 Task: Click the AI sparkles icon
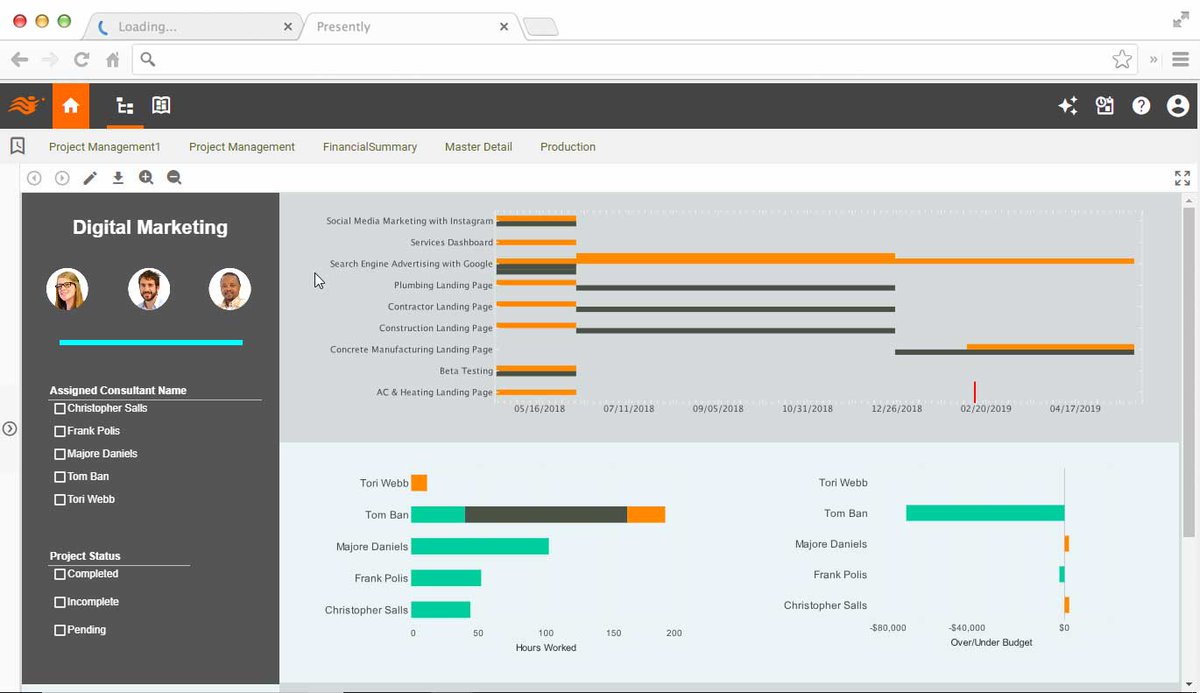point(1068,104)
